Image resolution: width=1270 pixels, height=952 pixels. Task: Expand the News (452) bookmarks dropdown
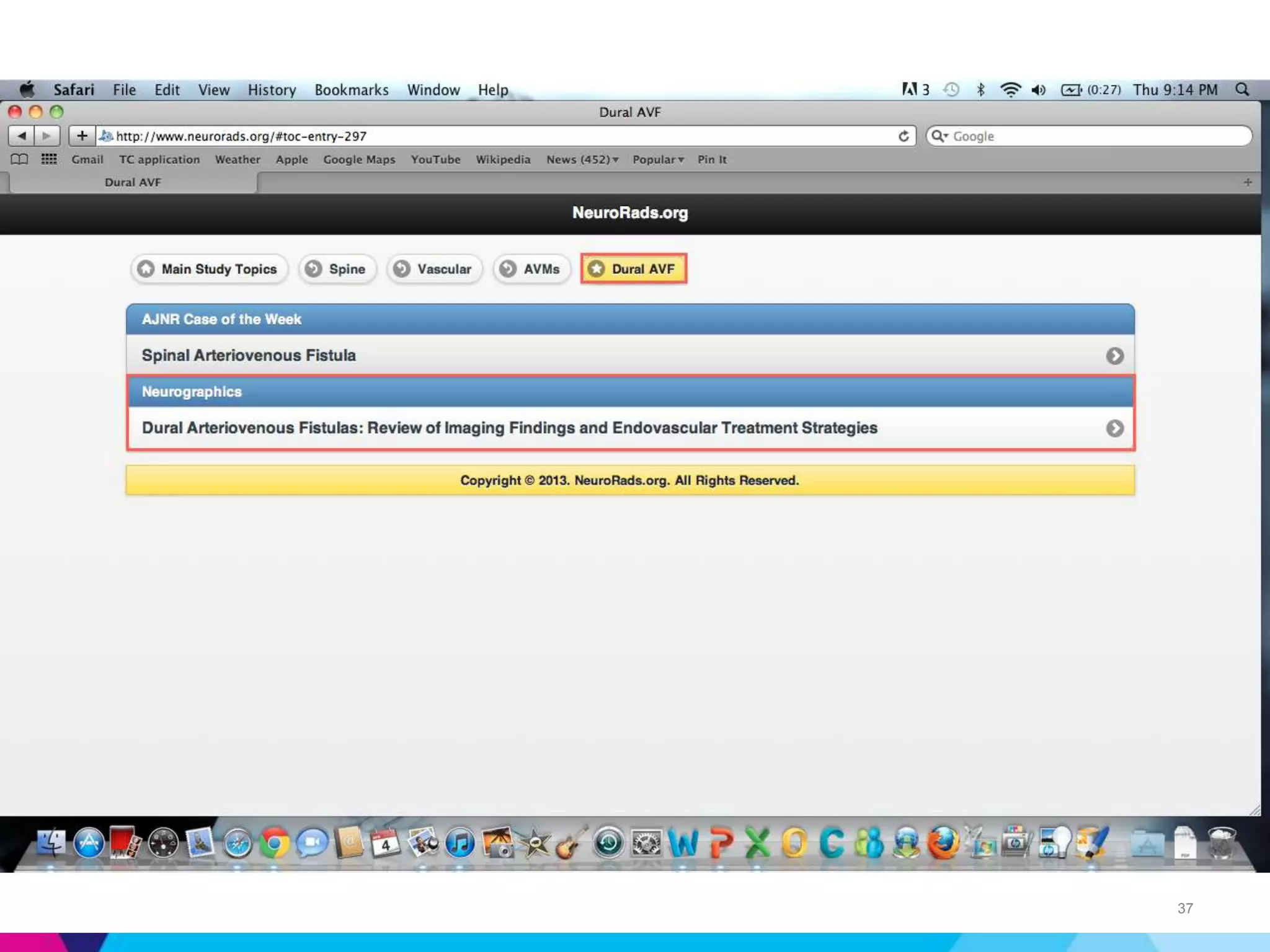[x=582, y=159]
